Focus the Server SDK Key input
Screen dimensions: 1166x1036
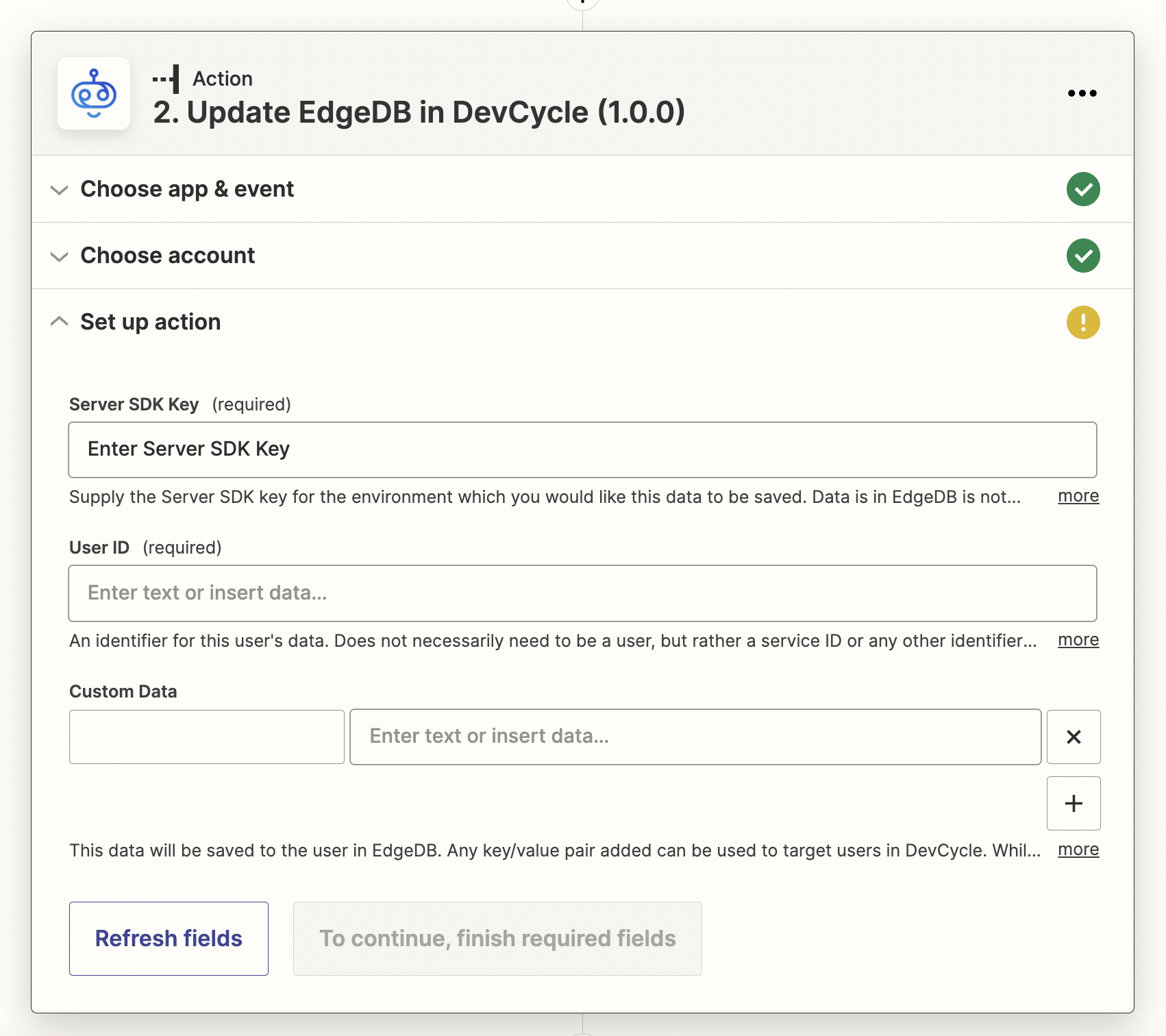point(582,449)
